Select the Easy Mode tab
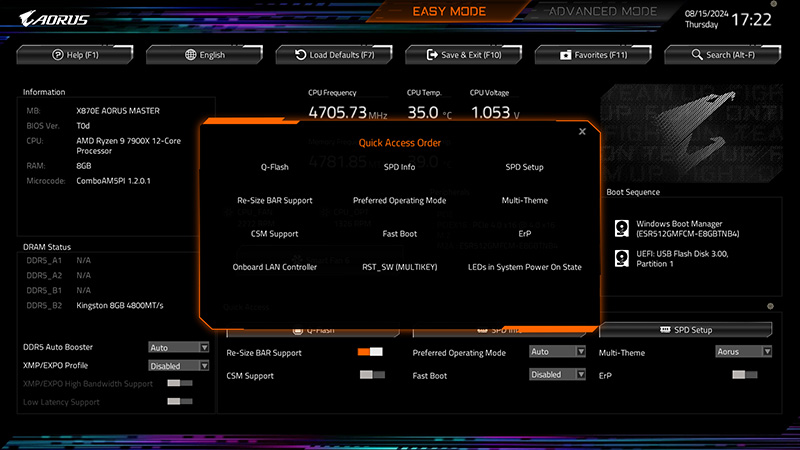The height and width of the screenshot is (450, 800). tap(449, 12)
